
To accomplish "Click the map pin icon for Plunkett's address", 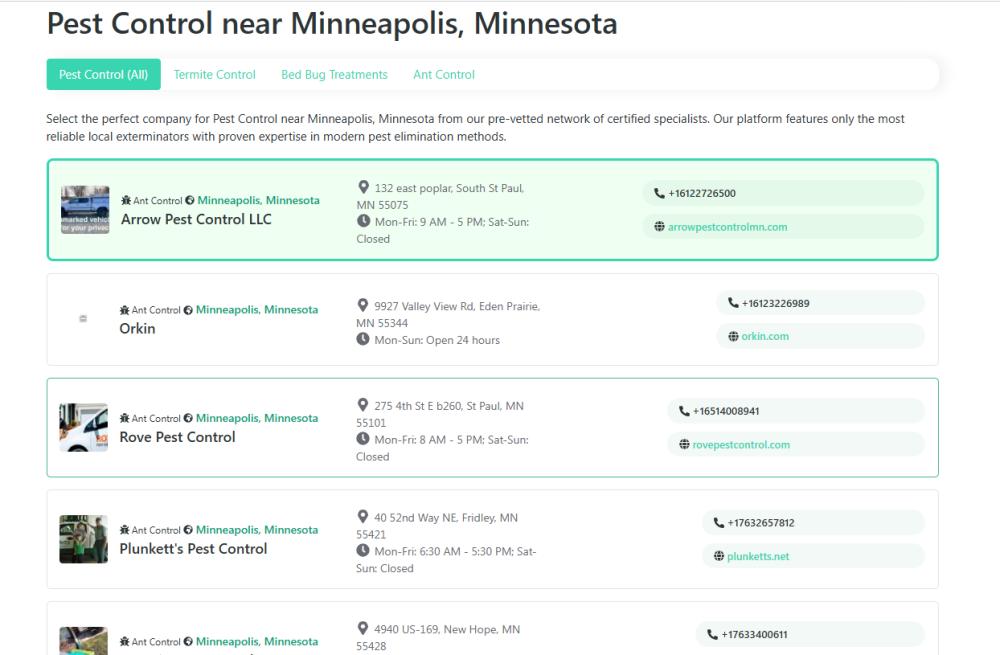I will 364,517.
